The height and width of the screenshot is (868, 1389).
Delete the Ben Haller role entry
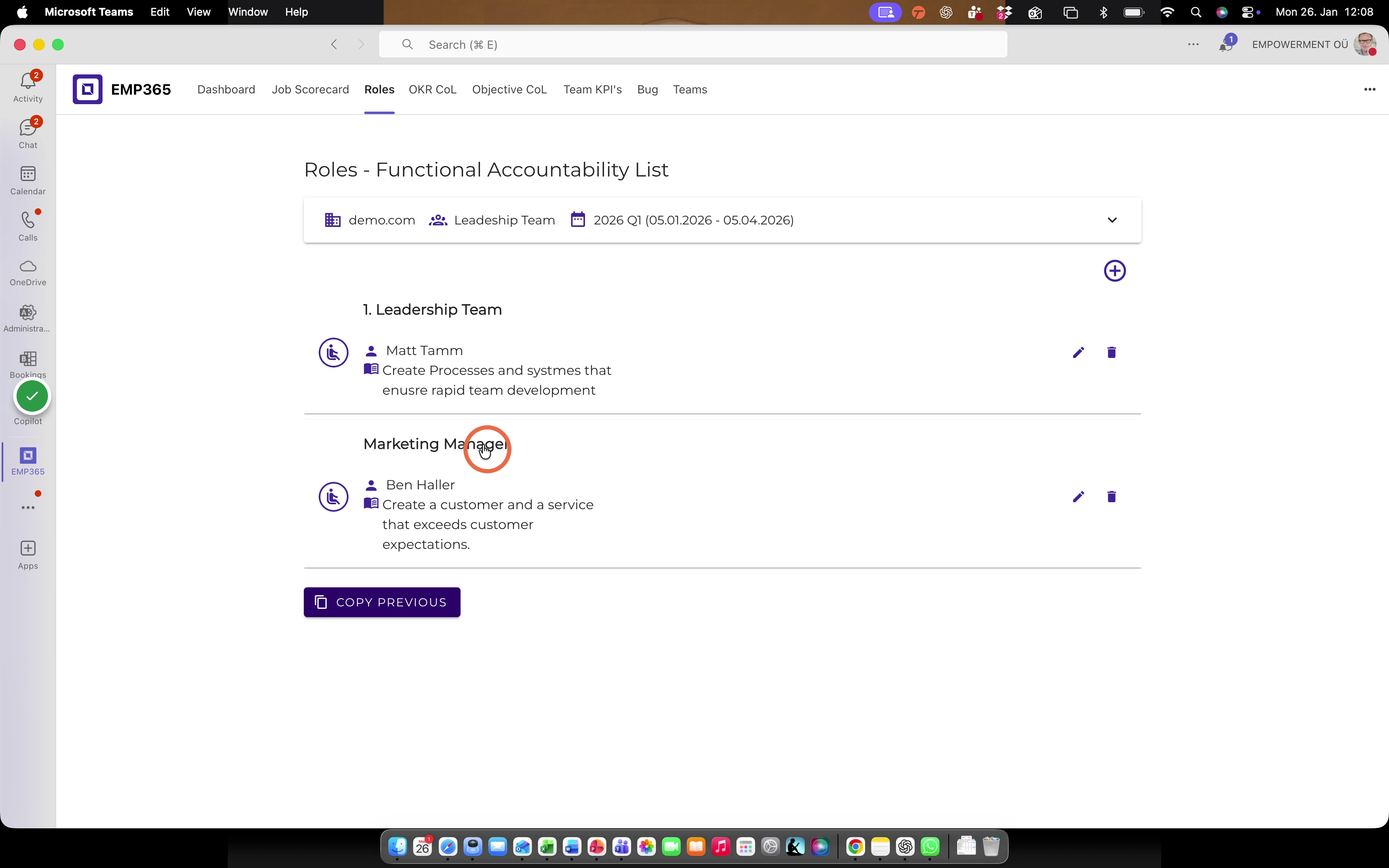(x=1111, y=496)
